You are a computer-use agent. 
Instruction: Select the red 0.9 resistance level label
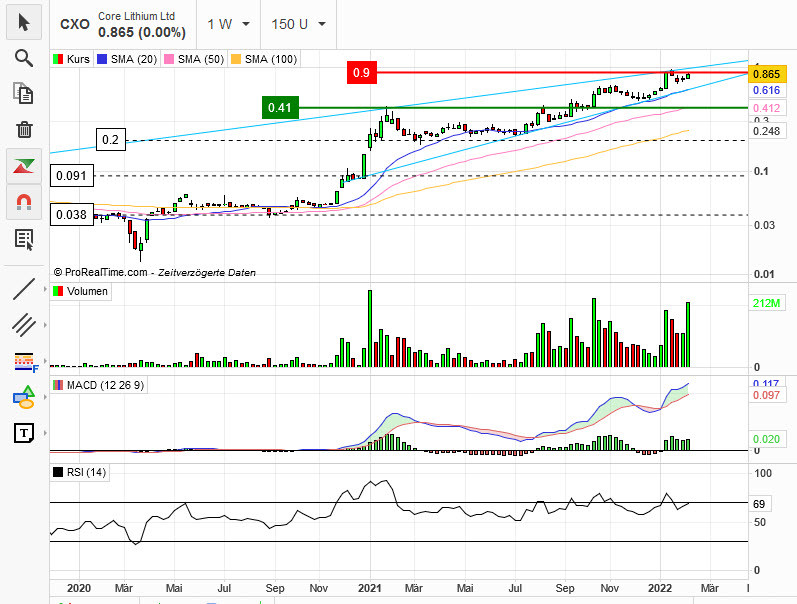coord(362,72)
